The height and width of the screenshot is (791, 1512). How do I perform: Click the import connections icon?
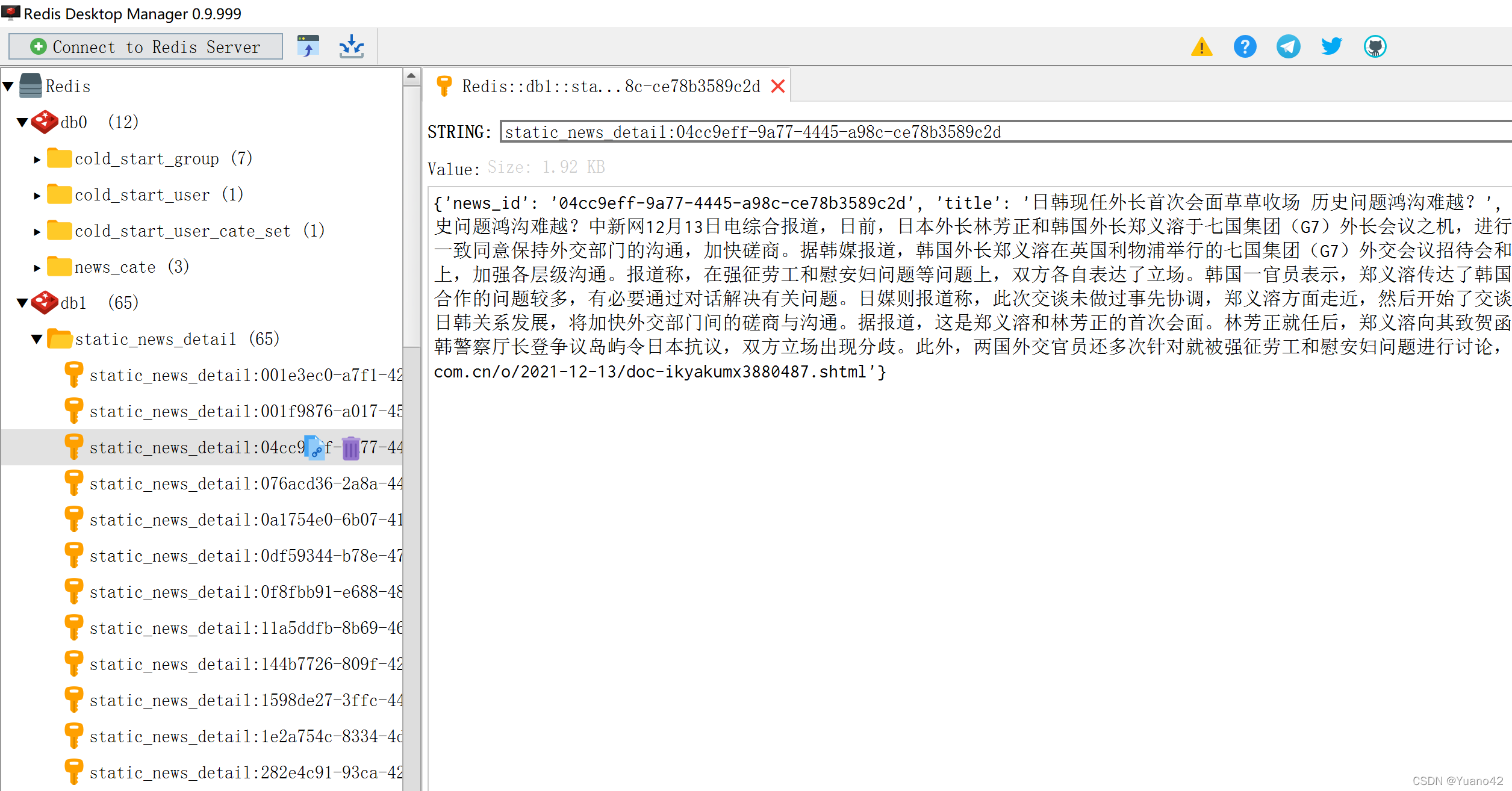click(352, 46)
